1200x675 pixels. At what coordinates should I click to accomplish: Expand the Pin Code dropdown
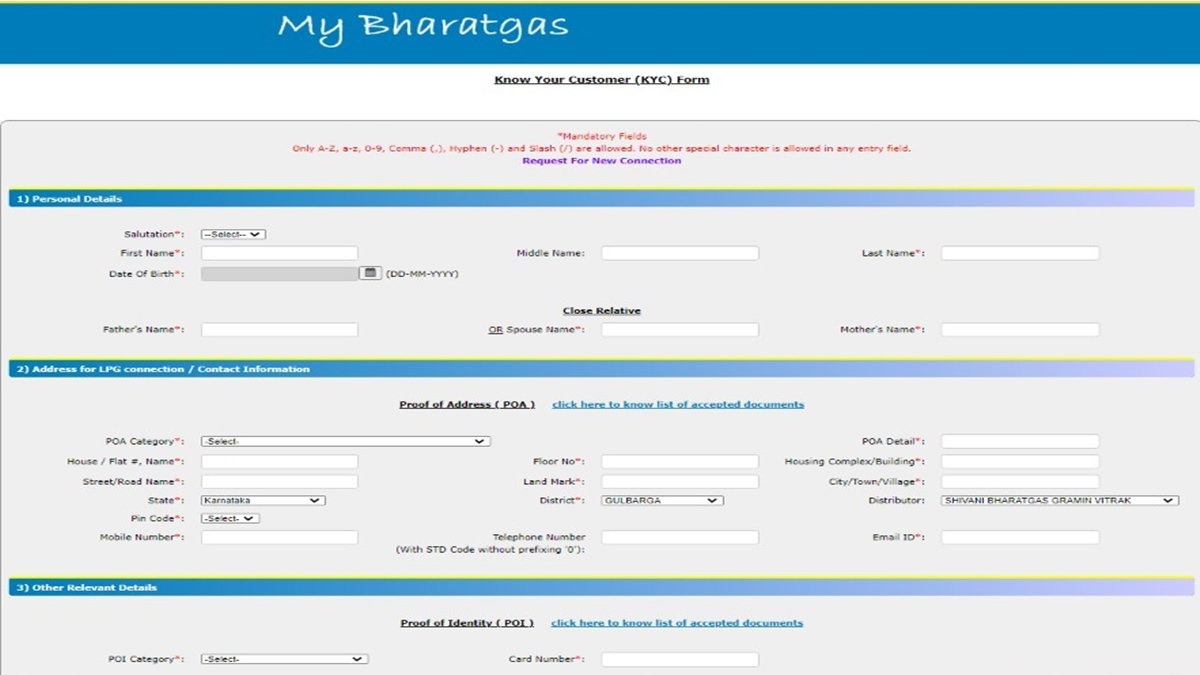click(230, 519)
